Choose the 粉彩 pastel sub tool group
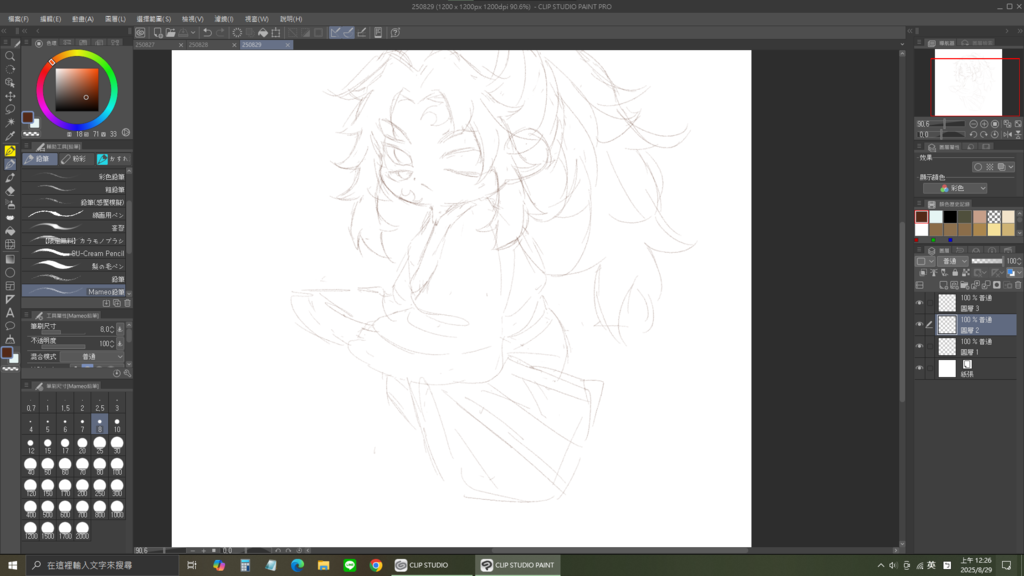 77,159
